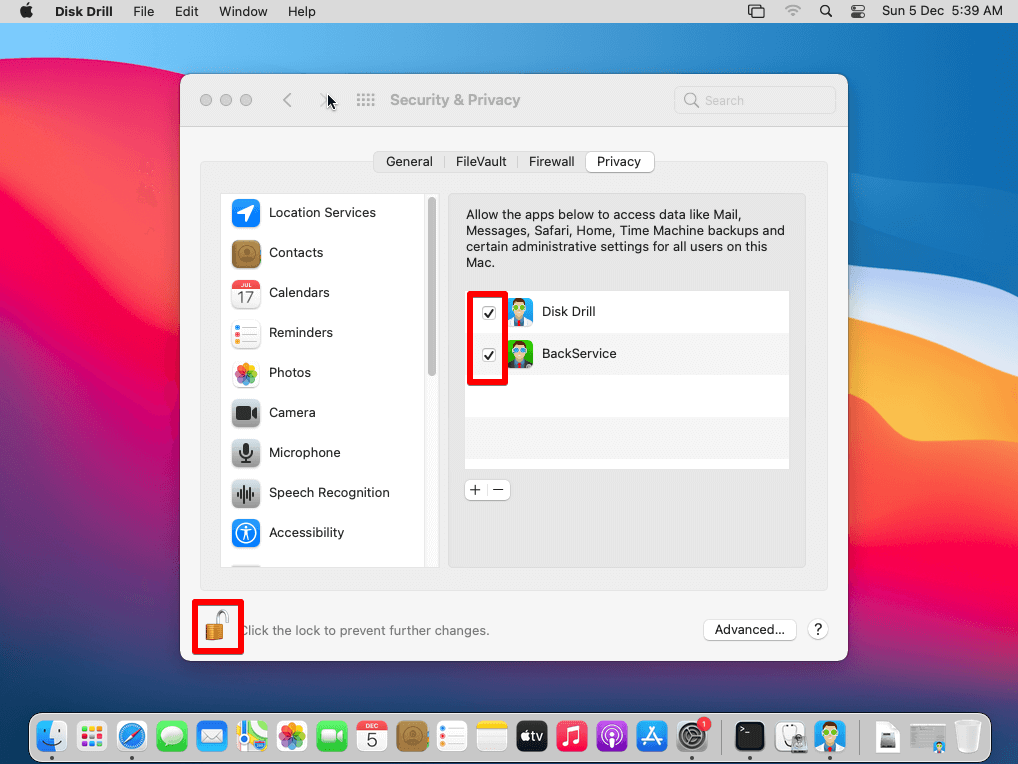Image resolution: width=1018 pixels, height=764 pixels.
Task: Open the Apple menu
Action: click(26, 11)
